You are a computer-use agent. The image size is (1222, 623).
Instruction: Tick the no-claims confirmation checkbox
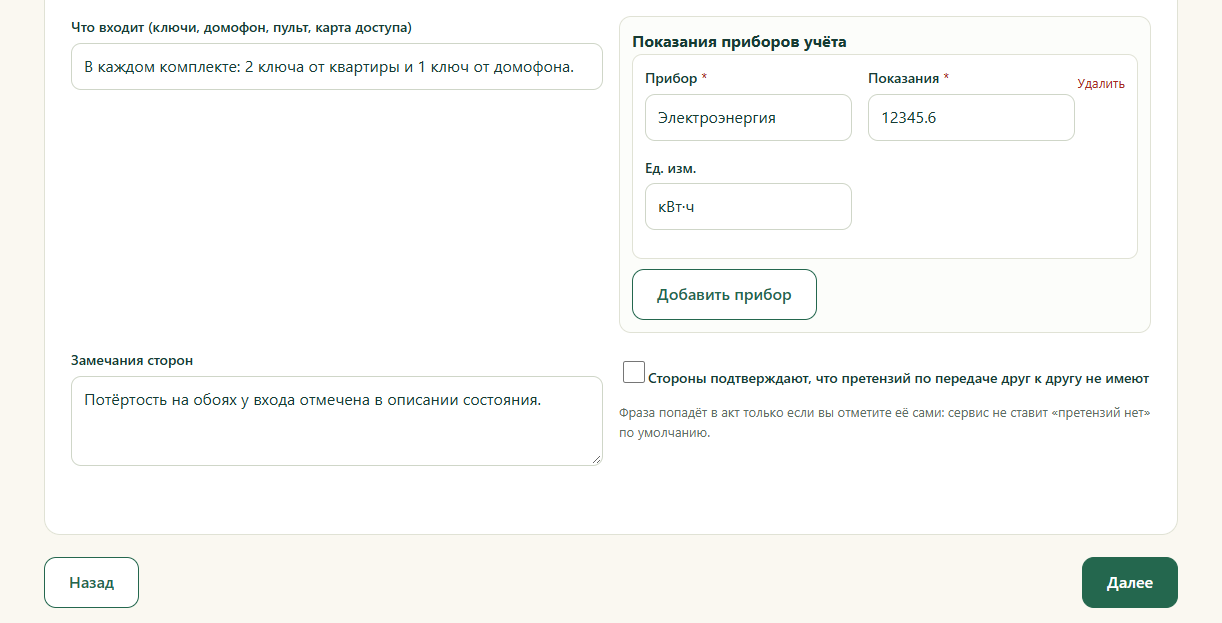634,372
